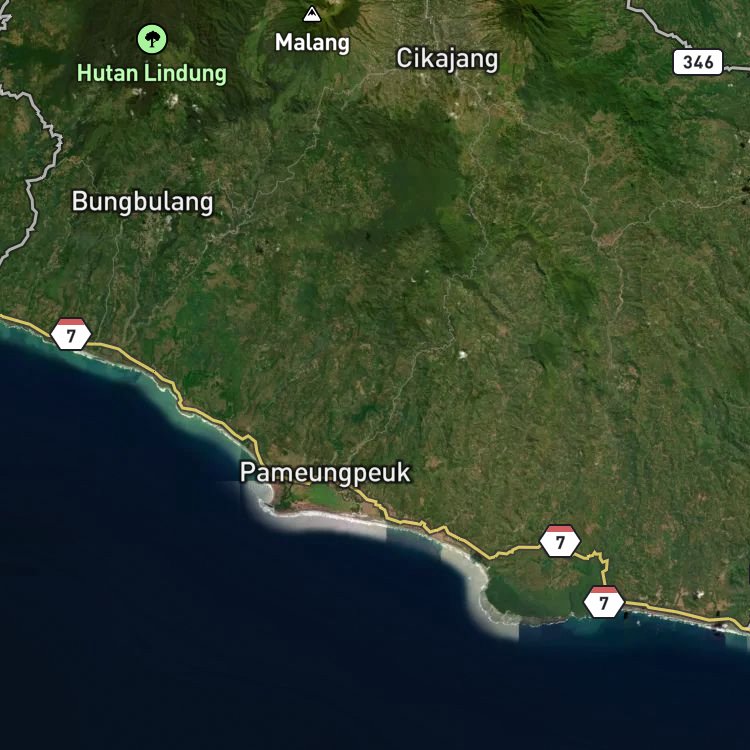The image size is (750, 750).
Task: Open the Bungbulang town label
Action: pos(143,202)
